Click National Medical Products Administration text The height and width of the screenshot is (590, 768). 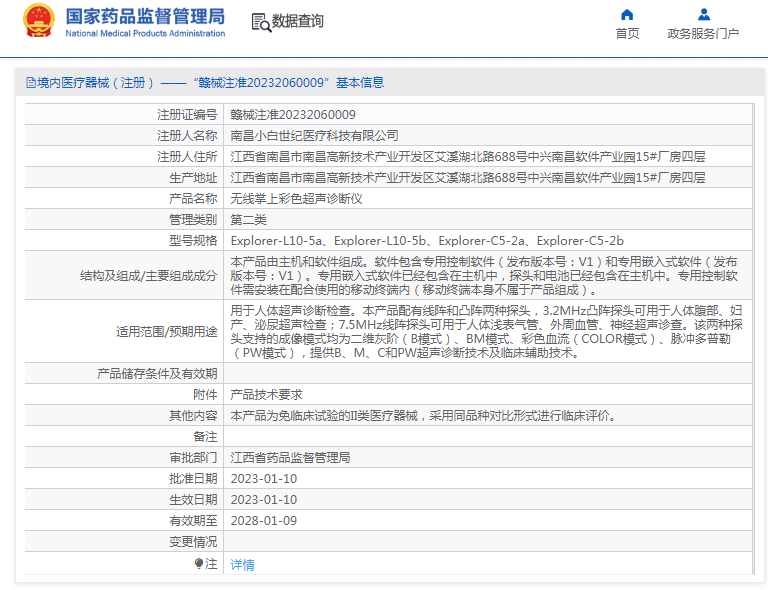(x=145, y=33)
